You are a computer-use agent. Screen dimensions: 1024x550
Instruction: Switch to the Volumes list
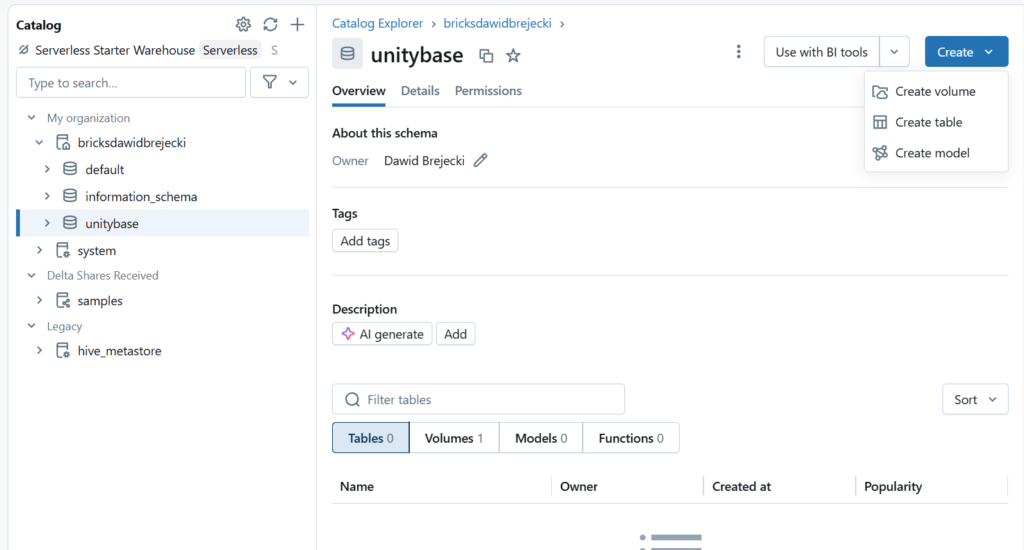click(453, 438)
